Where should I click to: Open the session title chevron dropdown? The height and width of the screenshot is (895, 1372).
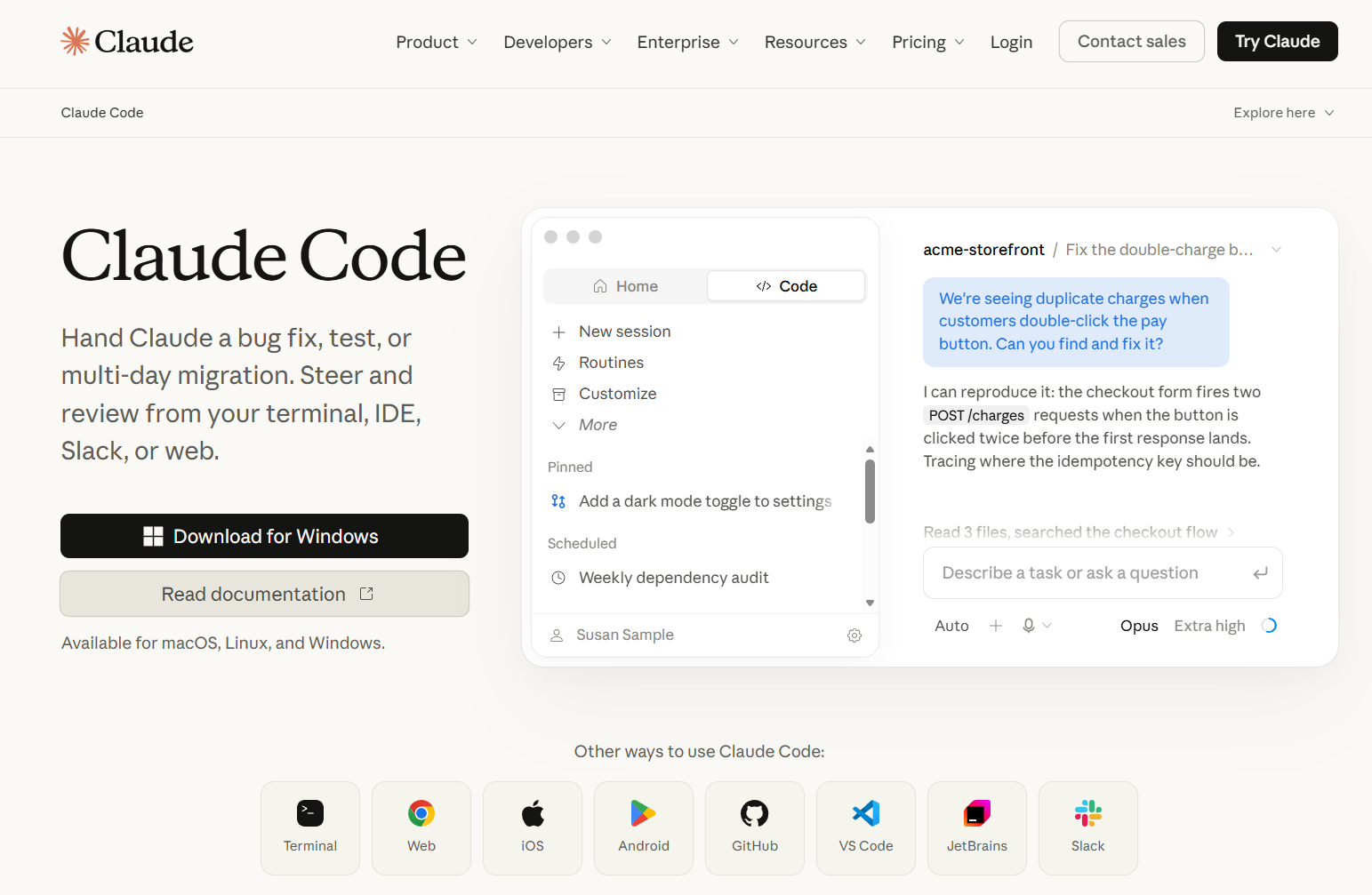pos(1276,250)
